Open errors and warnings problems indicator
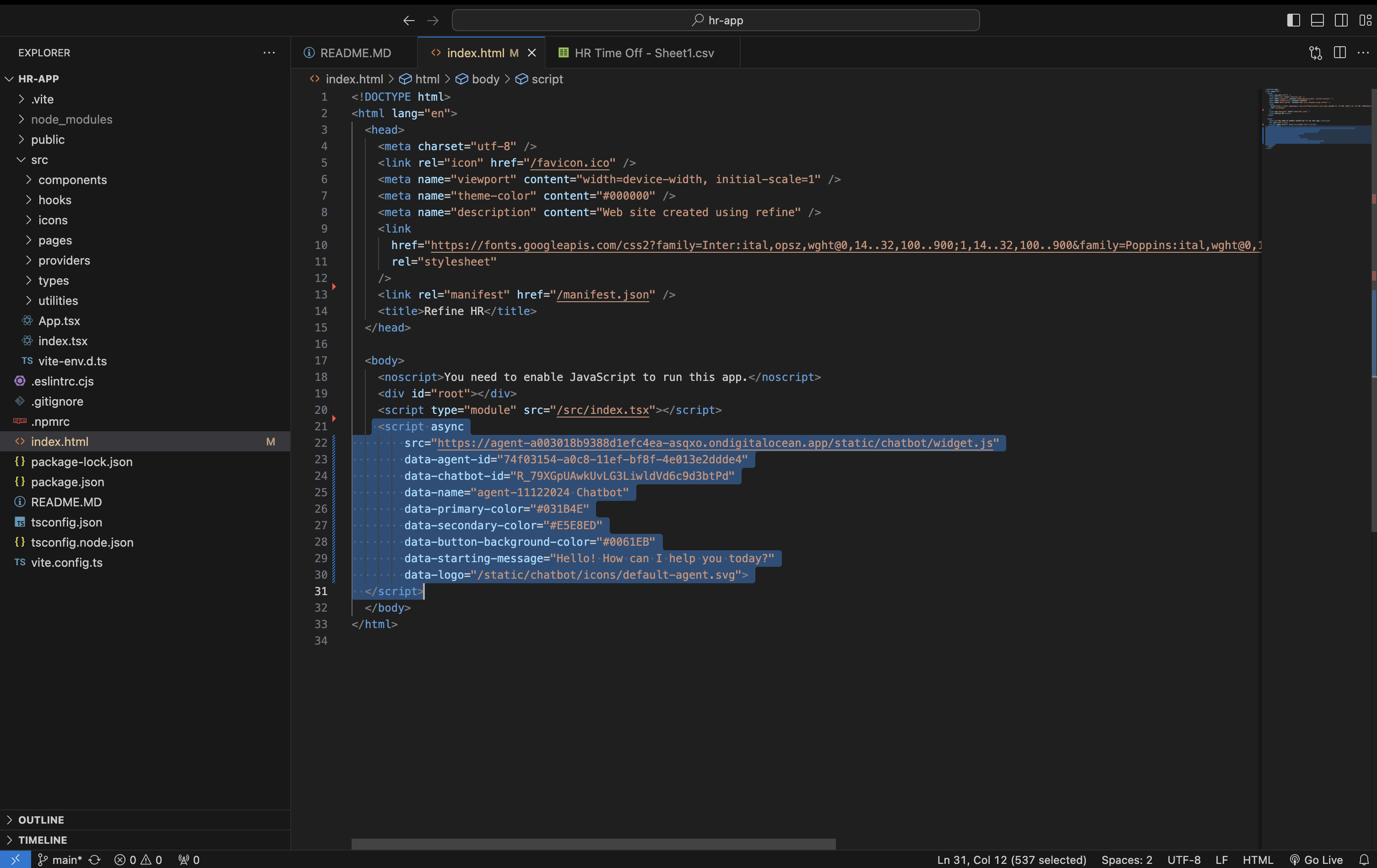Image resolution: width=1377 pixels, height=868 pixels. (x=138, y=859)
